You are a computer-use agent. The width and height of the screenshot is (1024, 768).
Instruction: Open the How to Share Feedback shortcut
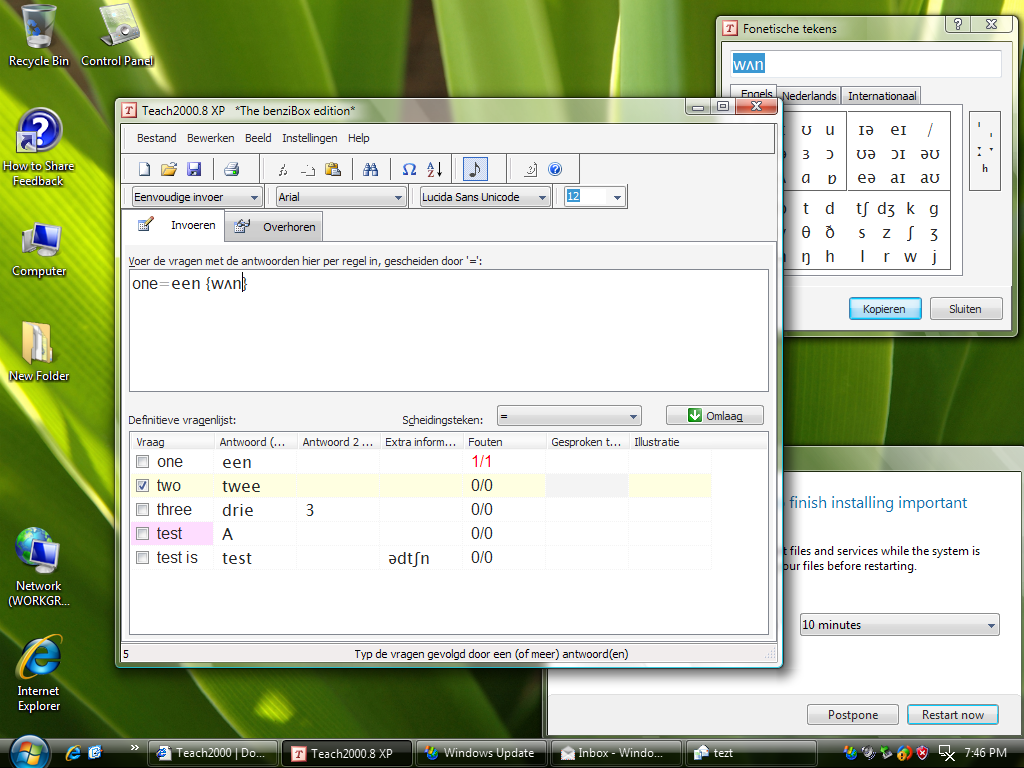tap(39, 149)
